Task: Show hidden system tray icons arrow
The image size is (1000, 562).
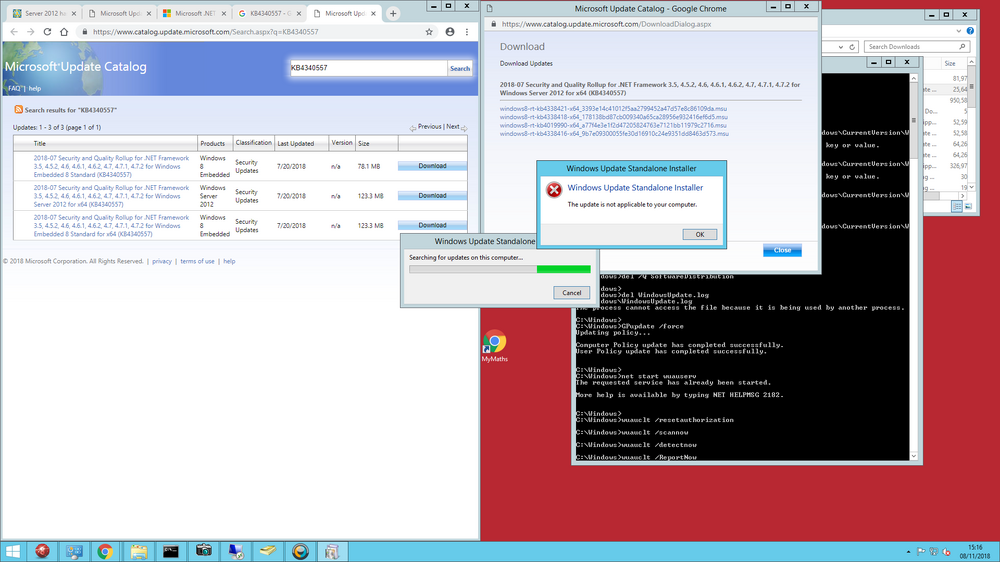Action: tap(908, 552)
